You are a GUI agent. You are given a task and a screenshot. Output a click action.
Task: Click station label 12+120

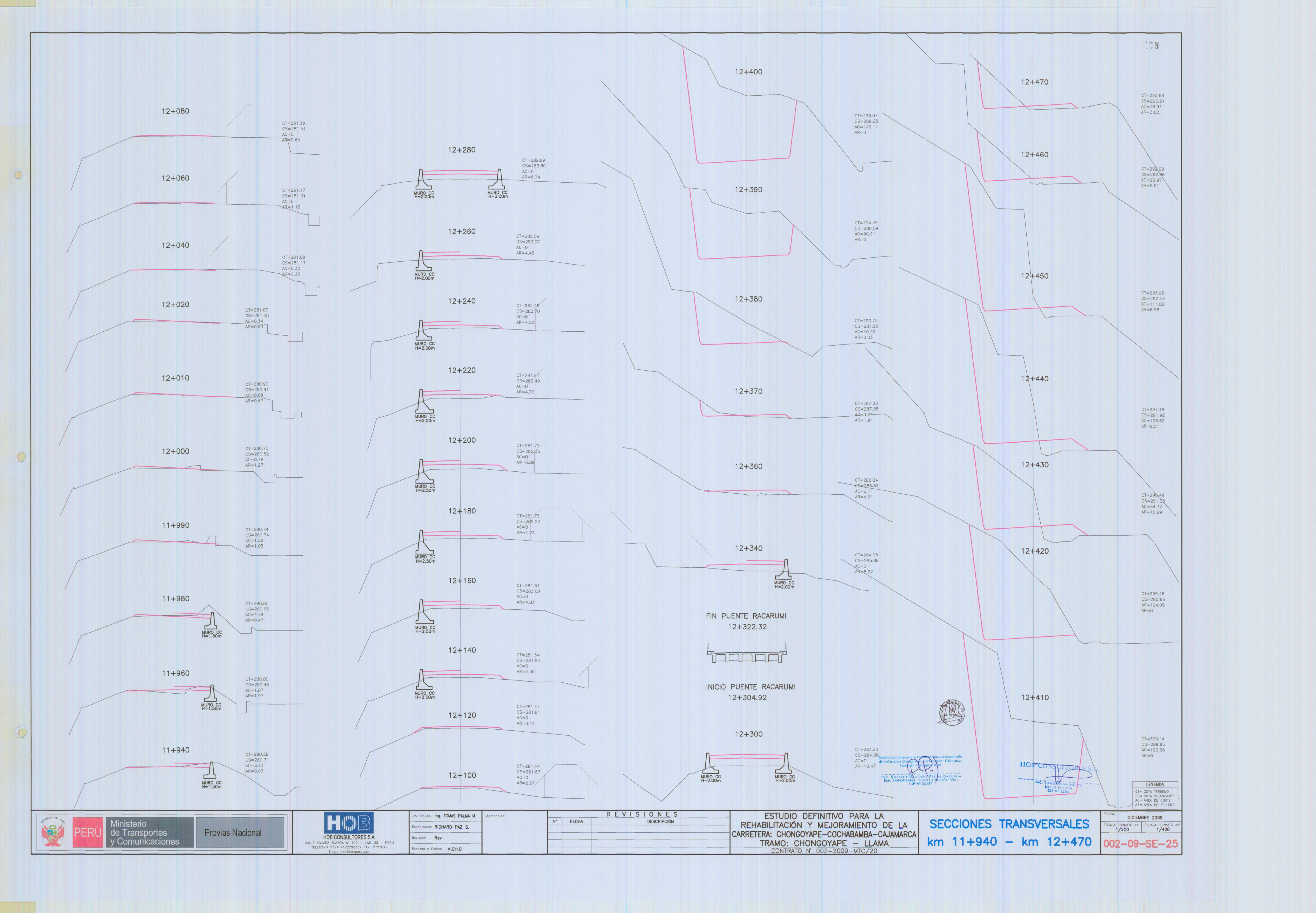tap(462, 715)
